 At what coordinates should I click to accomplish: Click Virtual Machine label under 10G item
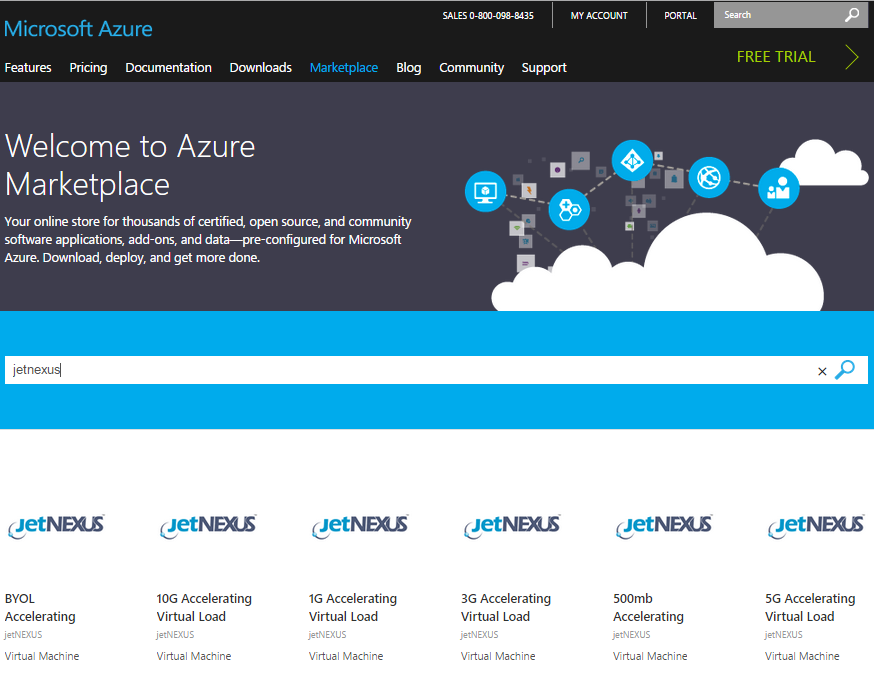pos(194,656)
